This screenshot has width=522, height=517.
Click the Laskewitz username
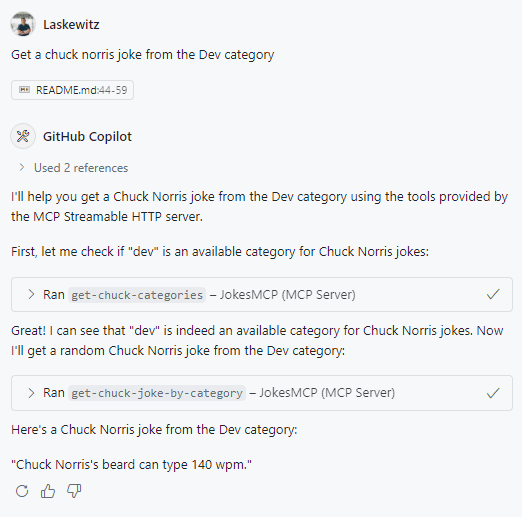pyautogui.click(x=71, y=24)
